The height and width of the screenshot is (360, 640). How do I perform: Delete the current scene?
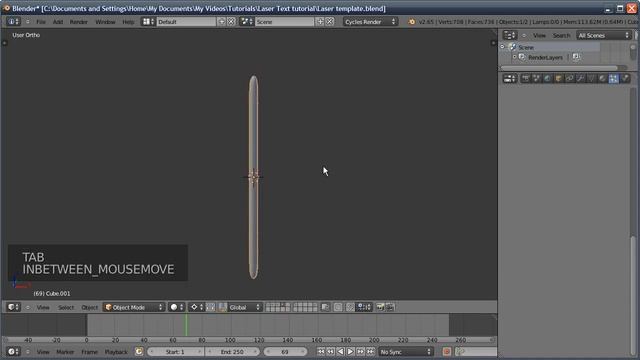coord(330,22)
